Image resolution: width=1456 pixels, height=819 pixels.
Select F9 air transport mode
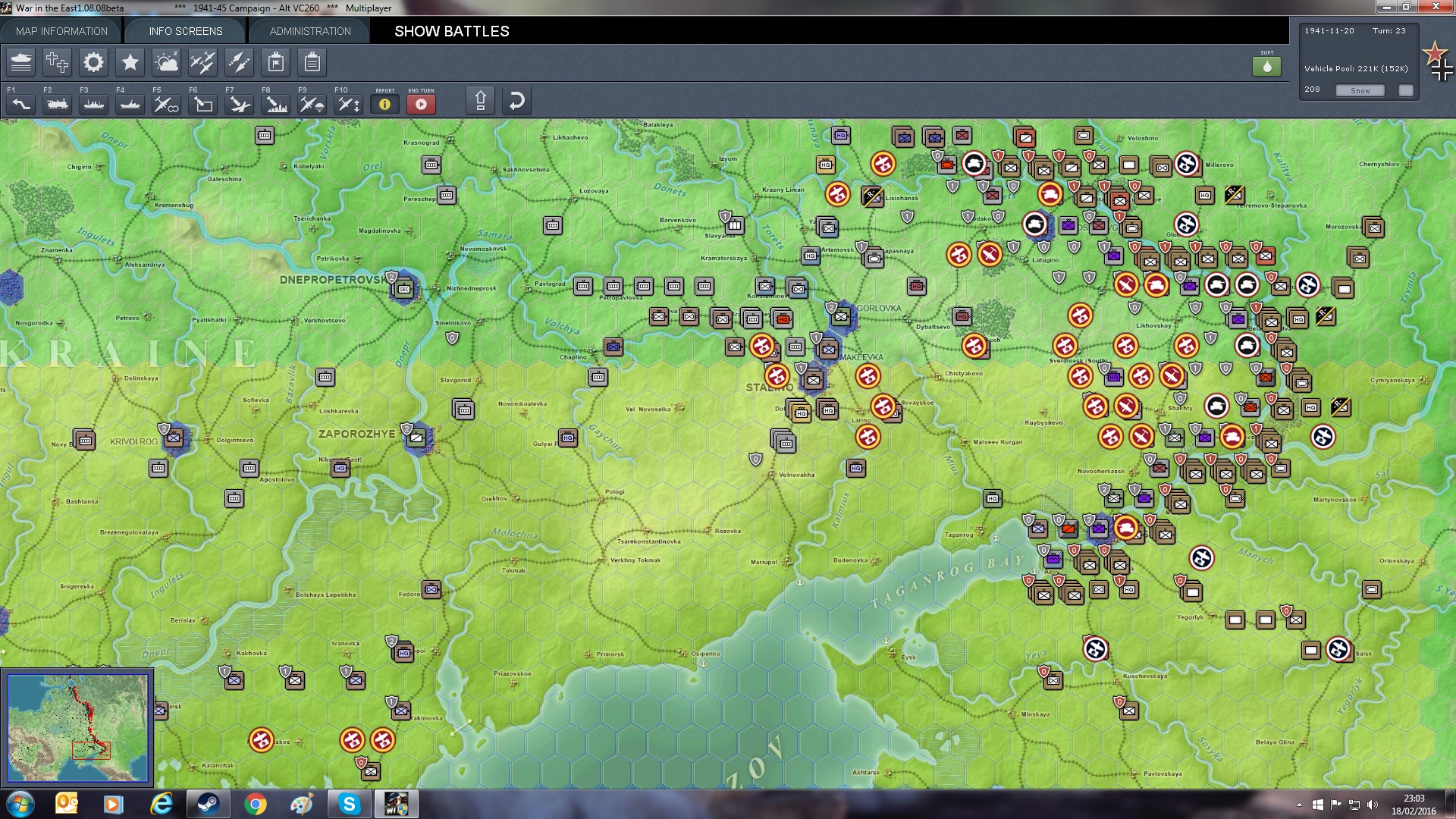[x=312, y=103]
